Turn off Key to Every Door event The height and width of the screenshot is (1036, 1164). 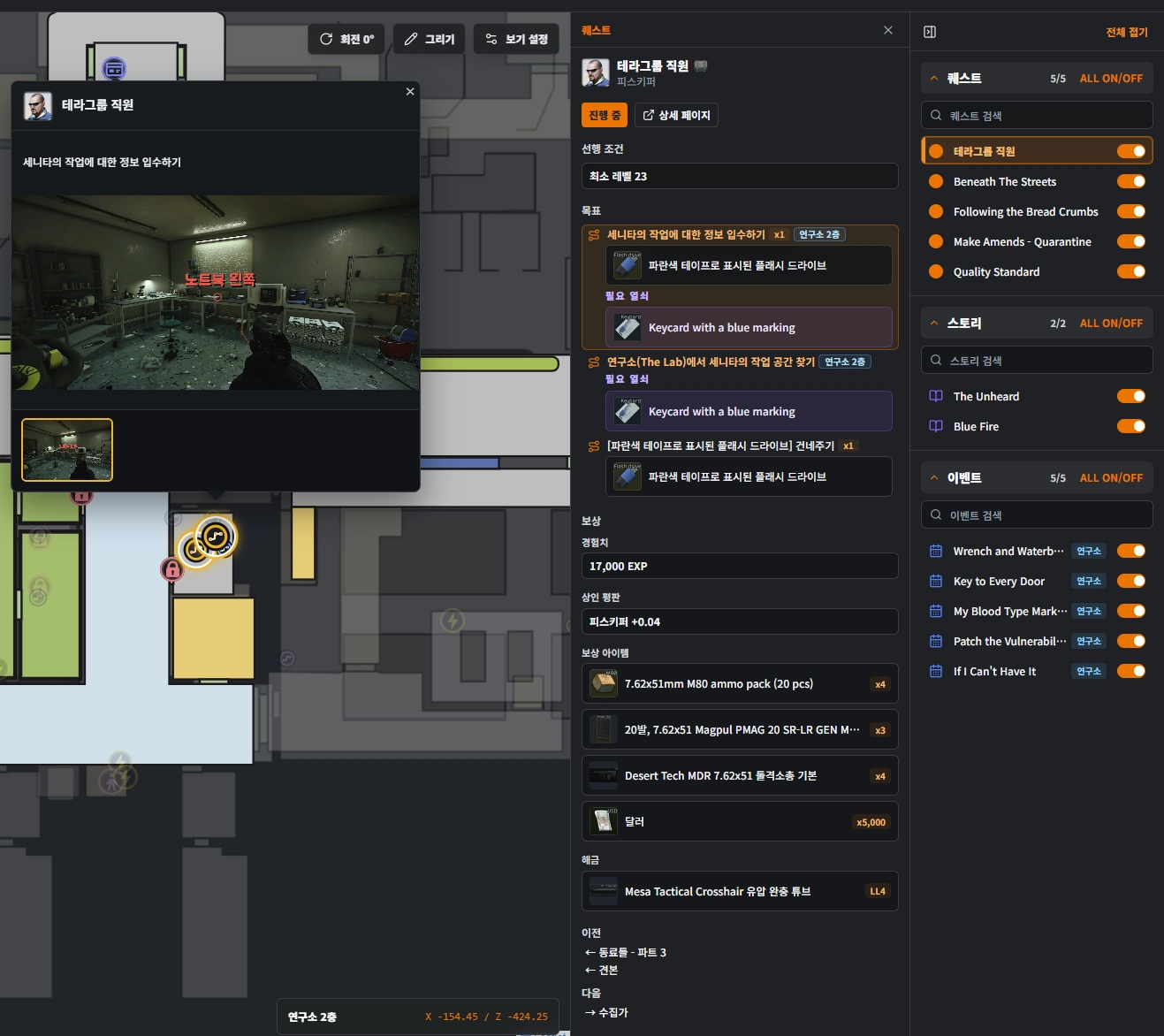[1131, 581]
